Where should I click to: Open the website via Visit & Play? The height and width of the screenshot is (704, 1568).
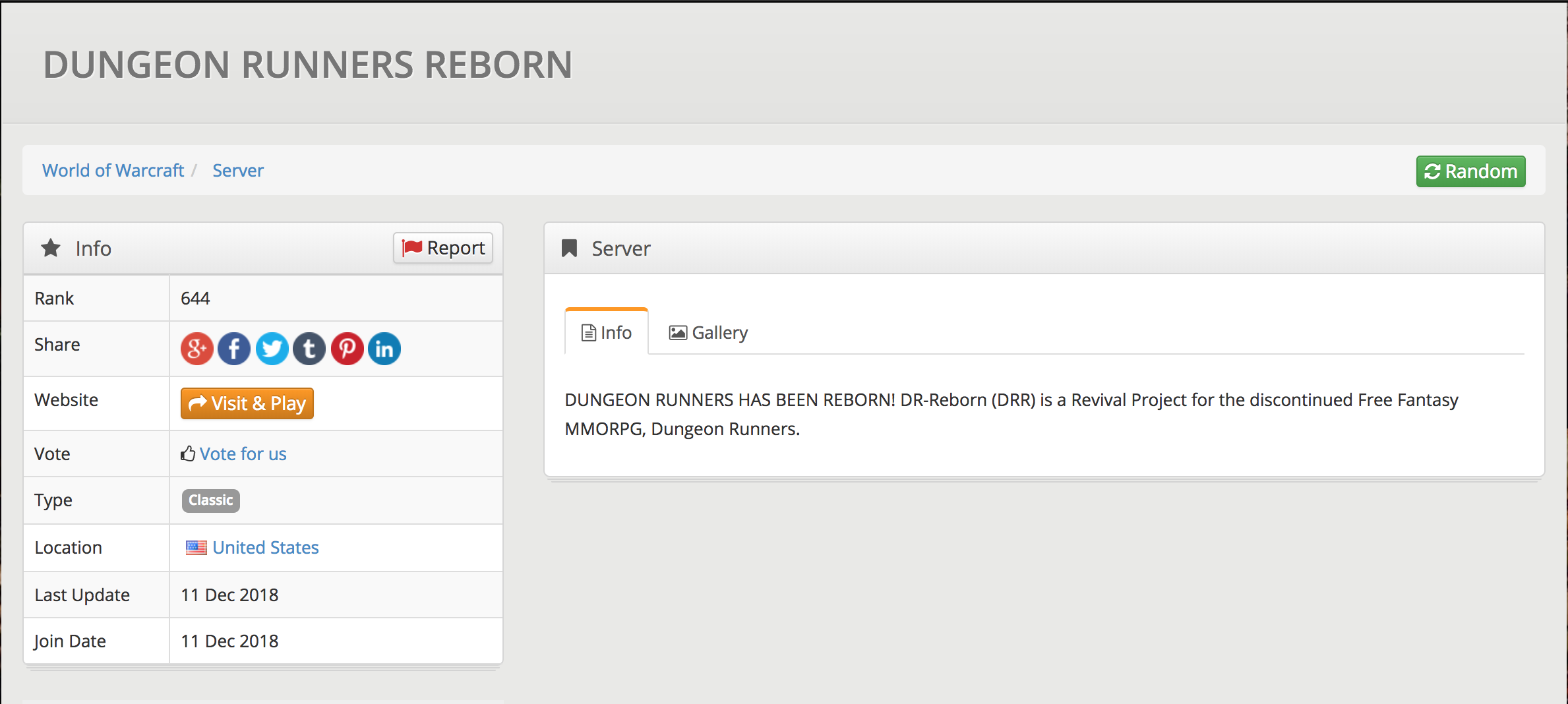[x=247, y=403]
